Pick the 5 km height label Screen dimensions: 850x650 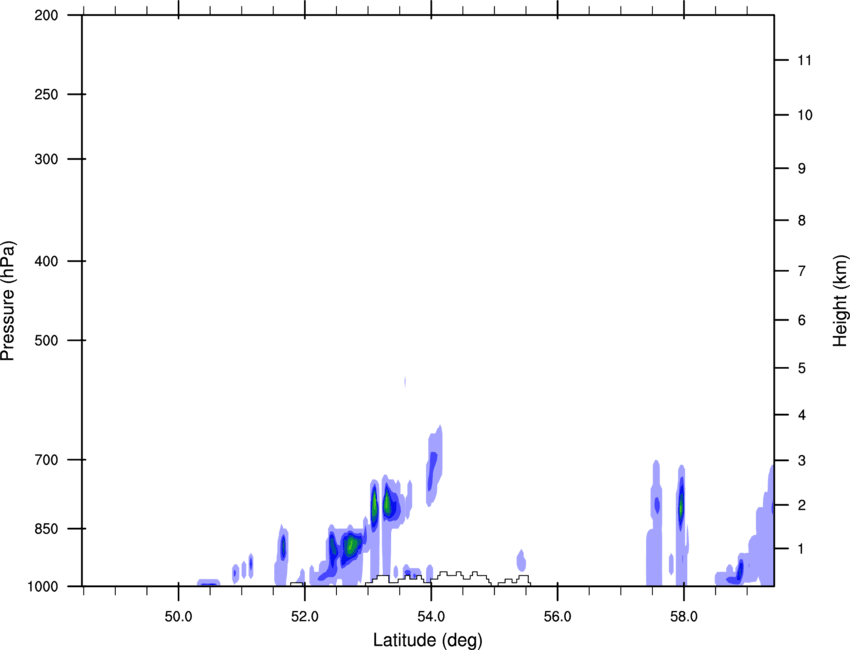coord(802,368)
